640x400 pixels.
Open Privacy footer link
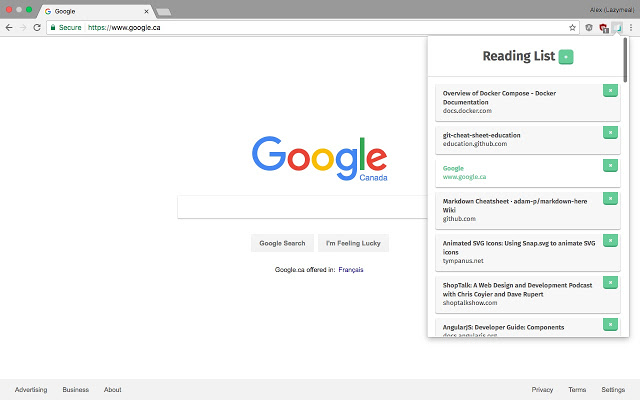click(x=542, y=390)
